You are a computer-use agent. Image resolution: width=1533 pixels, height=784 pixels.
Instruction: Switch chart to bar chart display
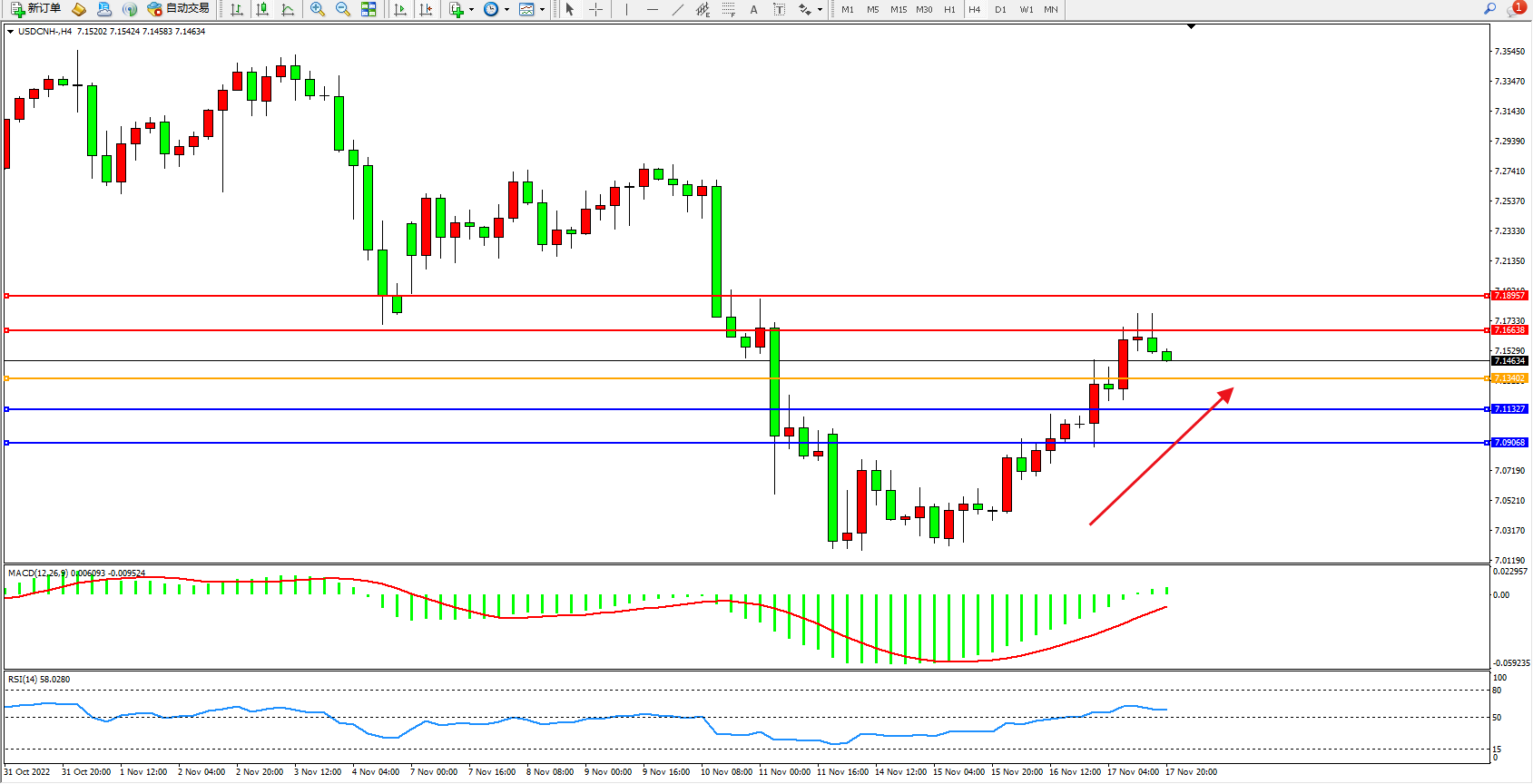coord(237,9)
